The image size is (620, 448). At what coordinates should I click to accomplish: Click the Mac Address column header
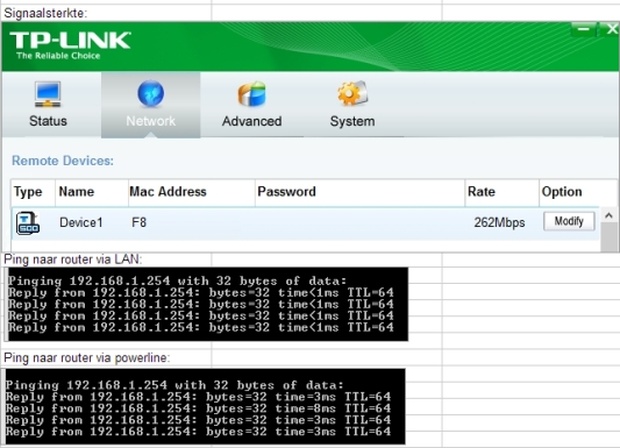168,192
